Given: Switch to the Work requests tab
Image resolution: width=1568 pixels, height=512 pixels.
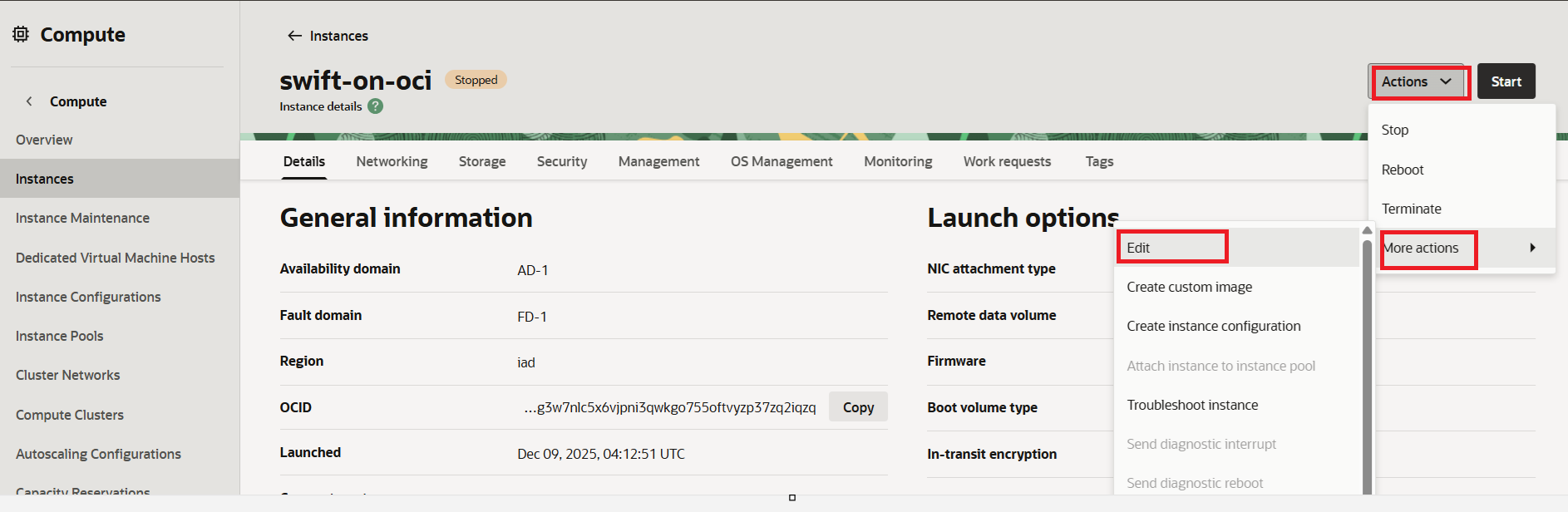Looking at the screenshot, I should pyautogui.click(x=1007, y=161).
